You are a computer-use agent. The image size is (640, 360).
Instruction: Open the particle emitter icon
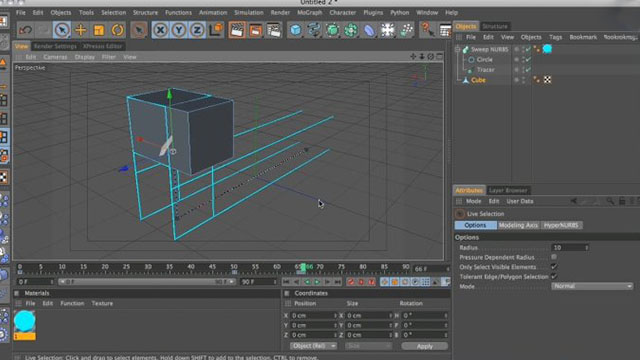(406, 30)
